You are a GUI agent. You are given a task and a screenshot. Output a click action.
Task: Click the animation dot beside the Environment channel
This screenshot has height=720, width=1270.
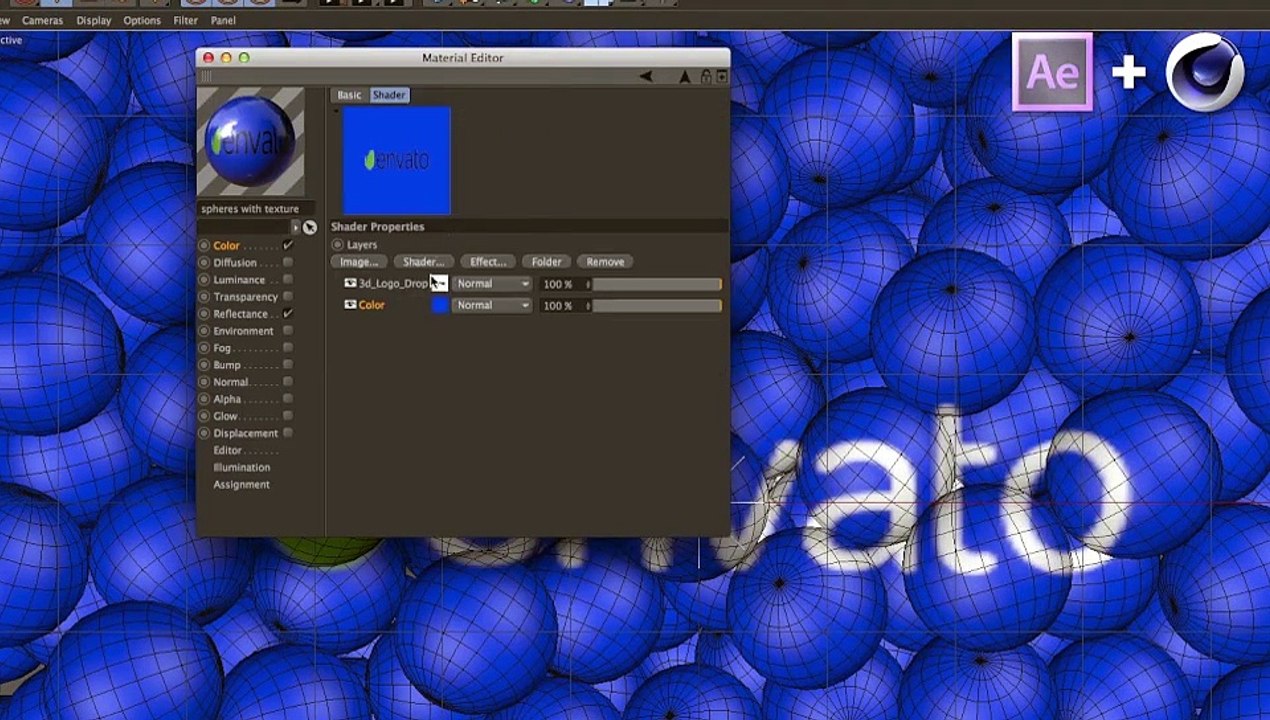[x=204, y=331]
